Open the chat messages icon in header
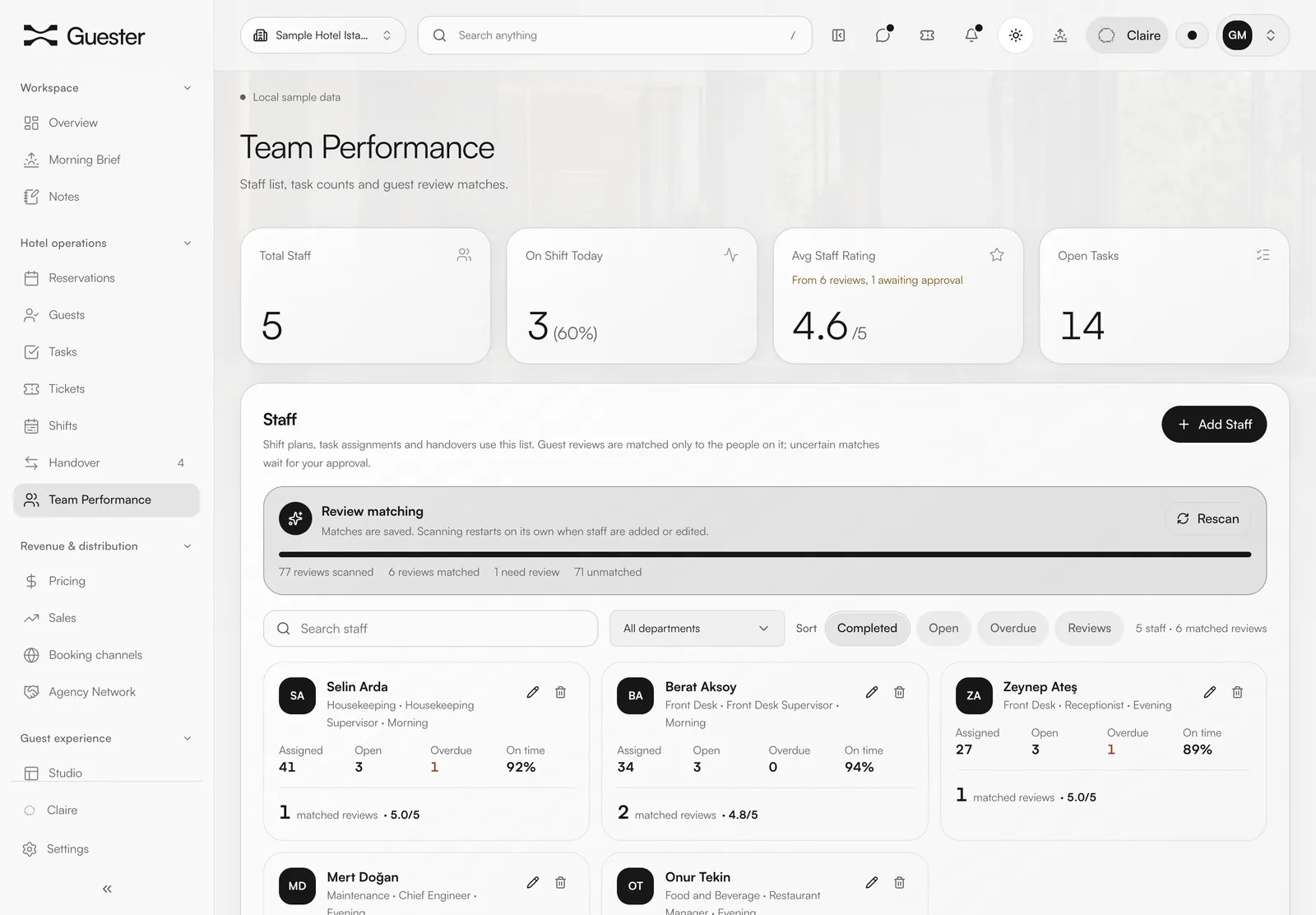The height and width of the screenshot is (915, 1316). click(883, 35)
